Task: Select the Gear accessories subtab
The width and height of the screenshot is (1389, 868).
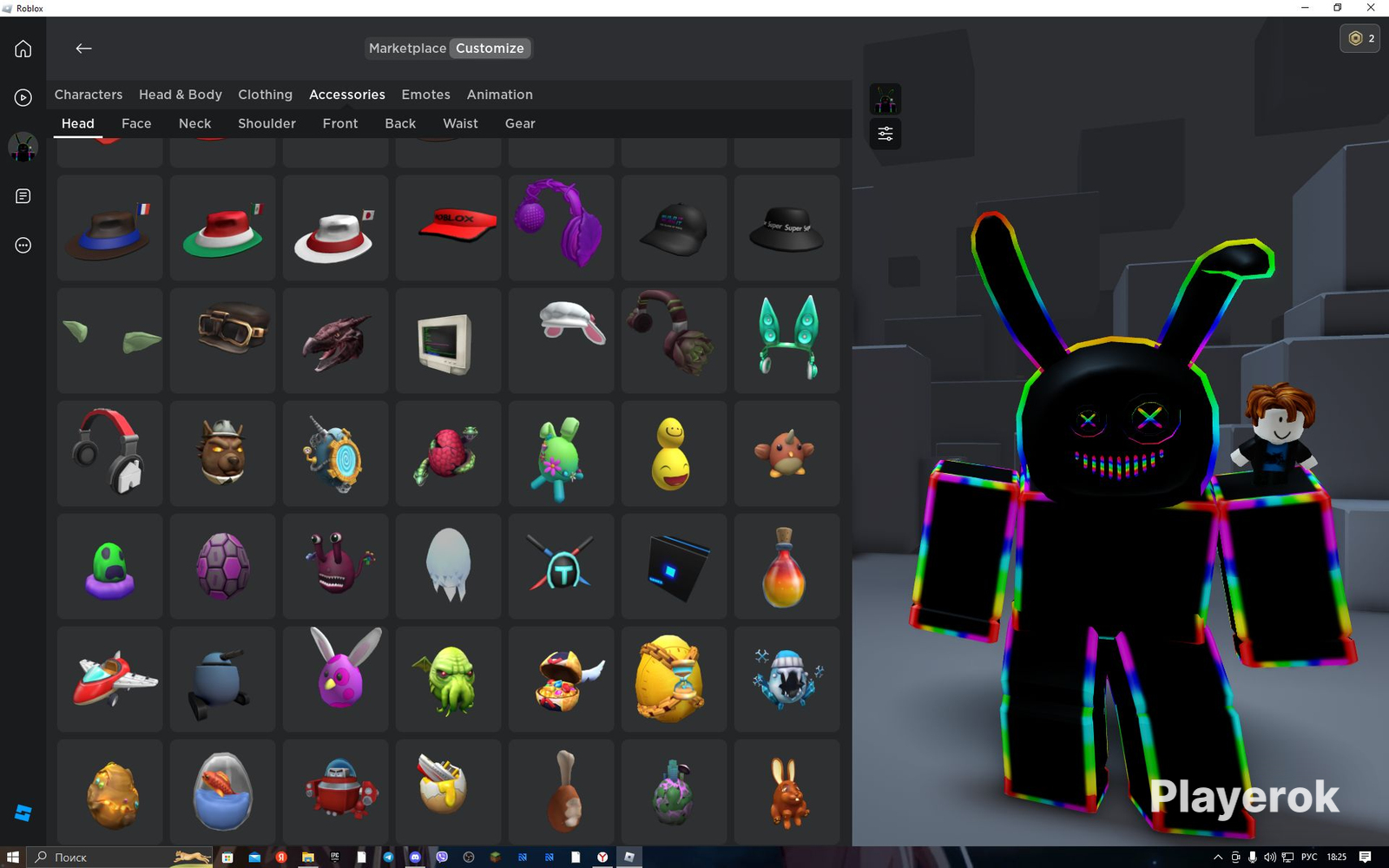Action: pos(520,123)
